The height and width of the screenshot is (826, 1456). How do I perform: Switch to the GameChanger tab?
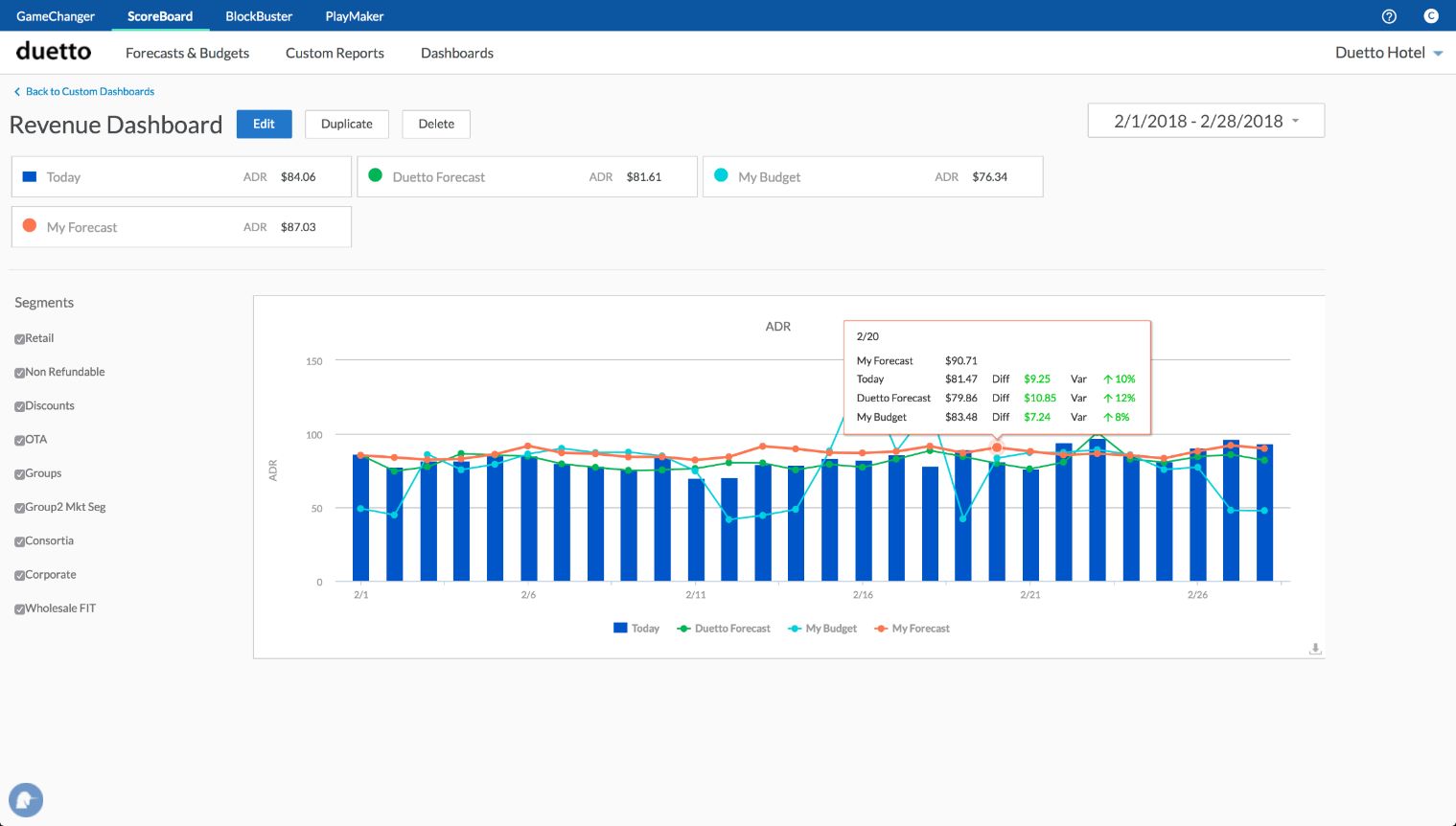pos(56,16)
